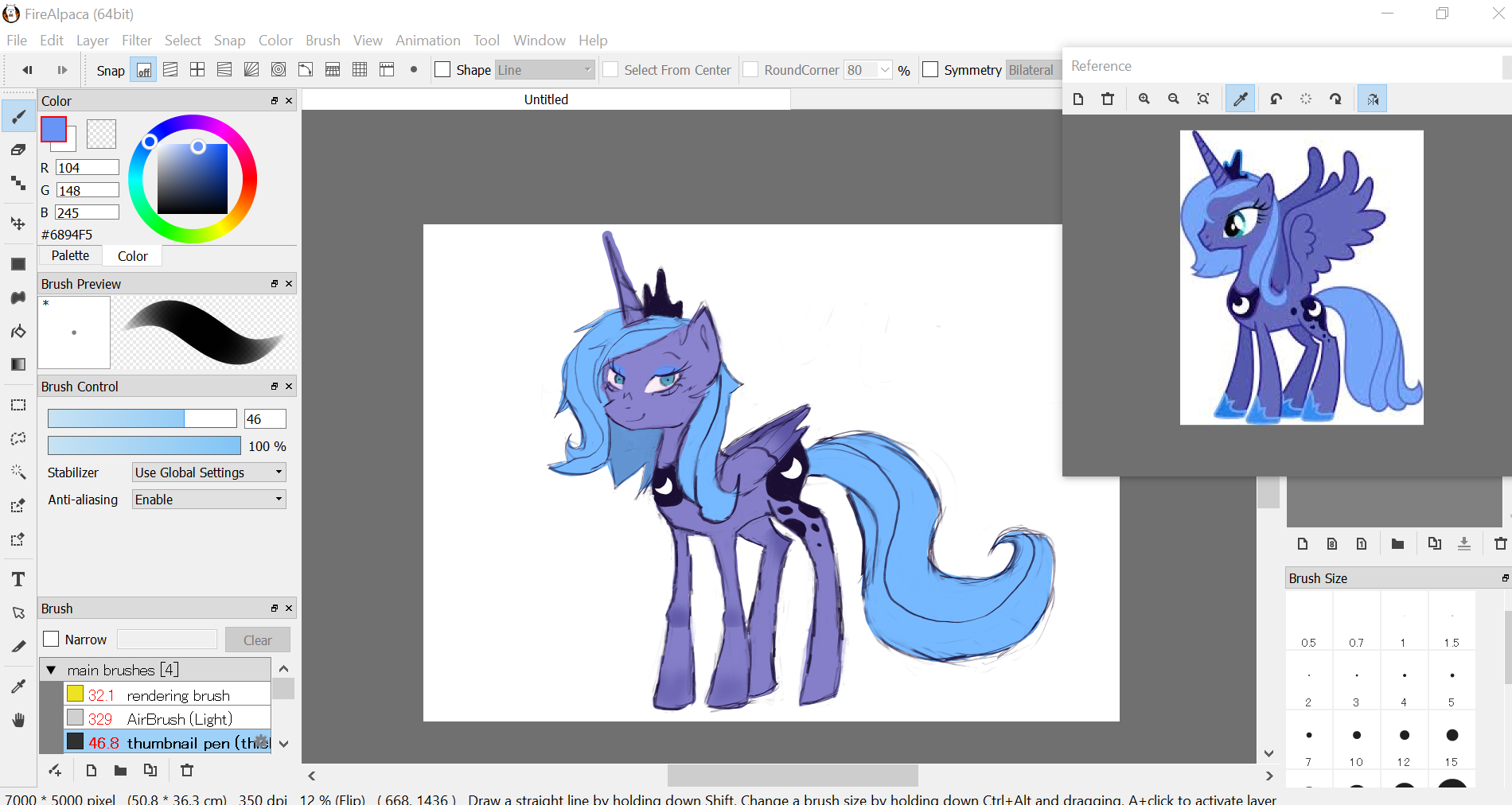Select the Eyedropper tool in left toolbar
Image resolution: width=1512 pixels, height=805 pixels.
pyautogui.click(x=18, y=686)
